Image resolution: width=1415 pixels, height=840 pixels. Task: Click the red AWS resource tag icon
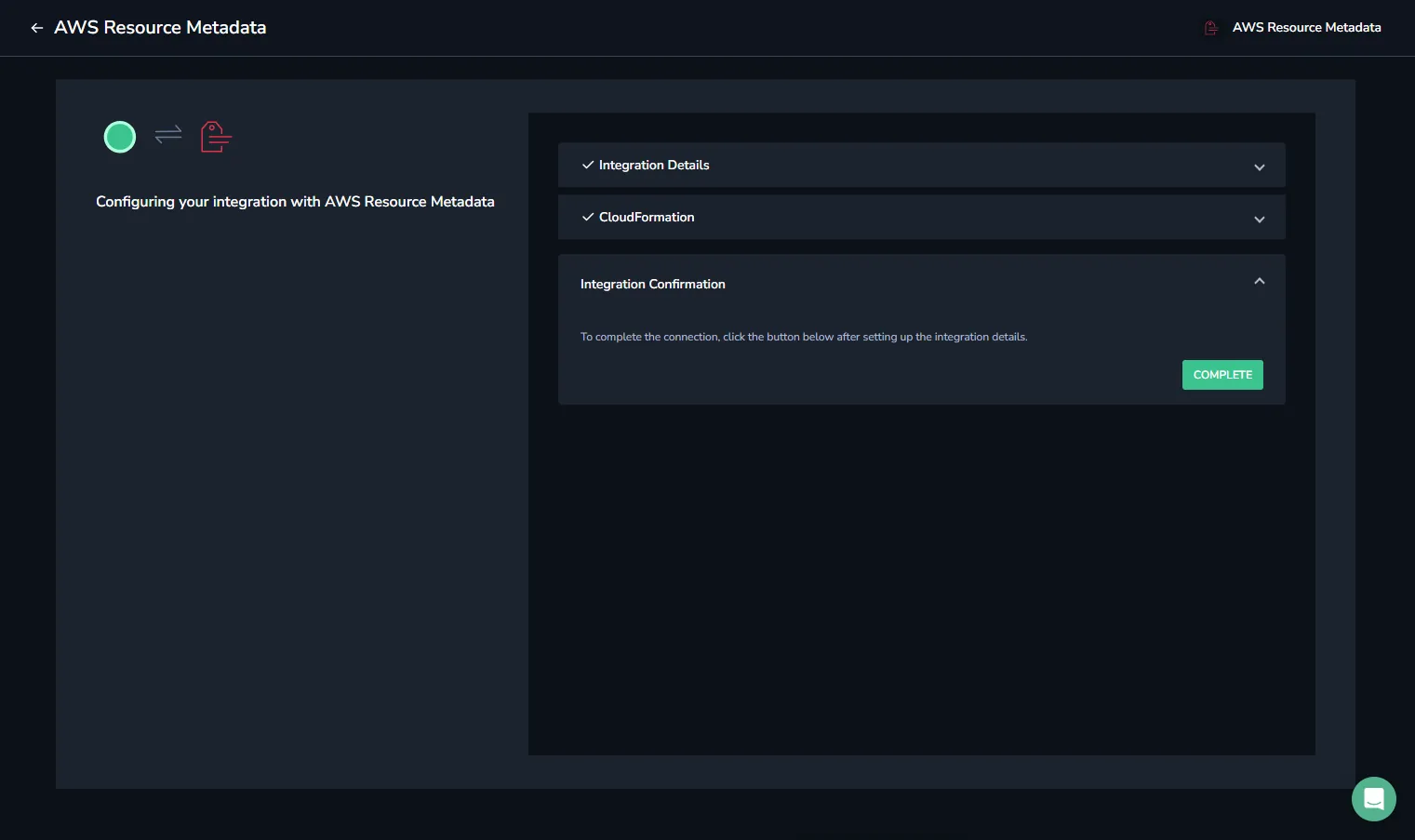(216, 137)
